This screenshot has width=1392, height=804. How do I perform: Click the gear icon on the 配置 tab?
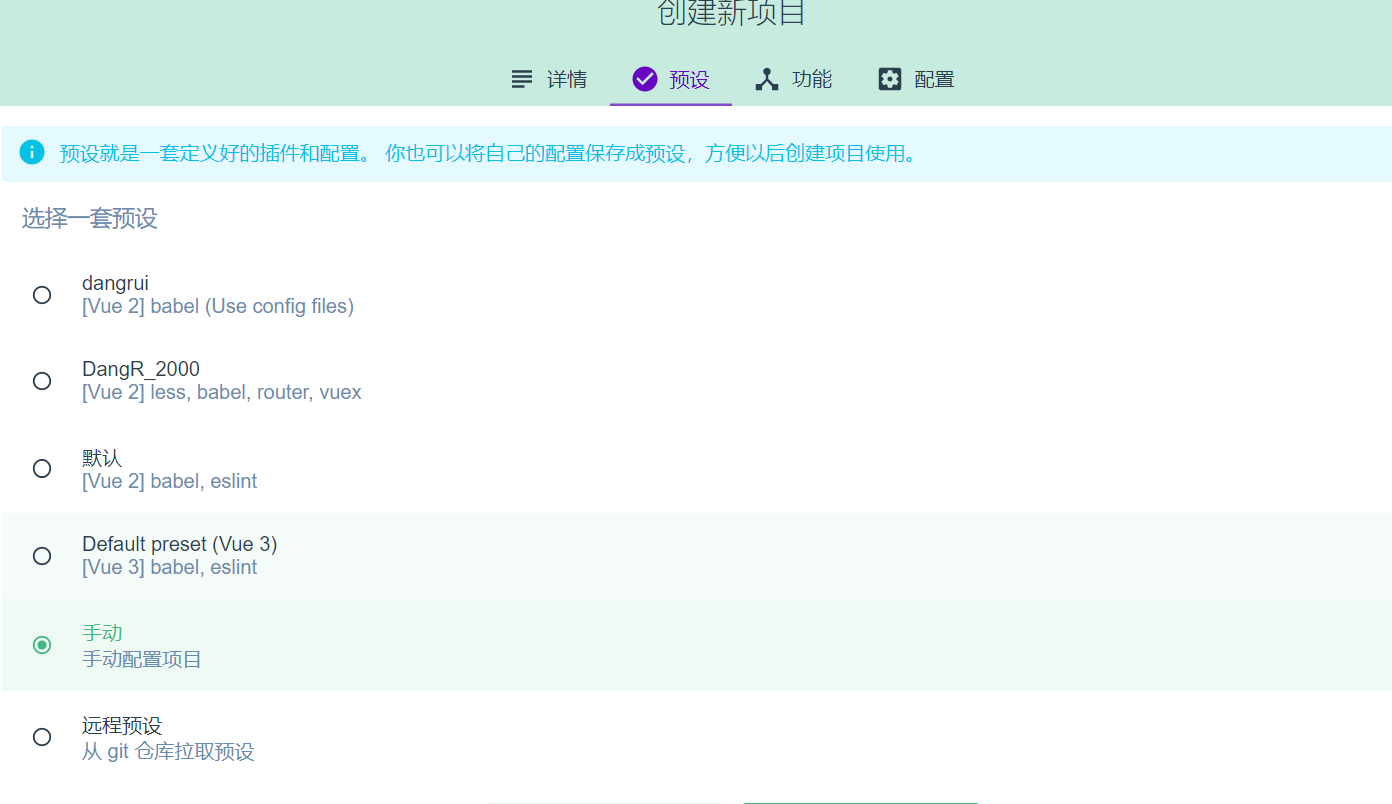click(889, 79)
